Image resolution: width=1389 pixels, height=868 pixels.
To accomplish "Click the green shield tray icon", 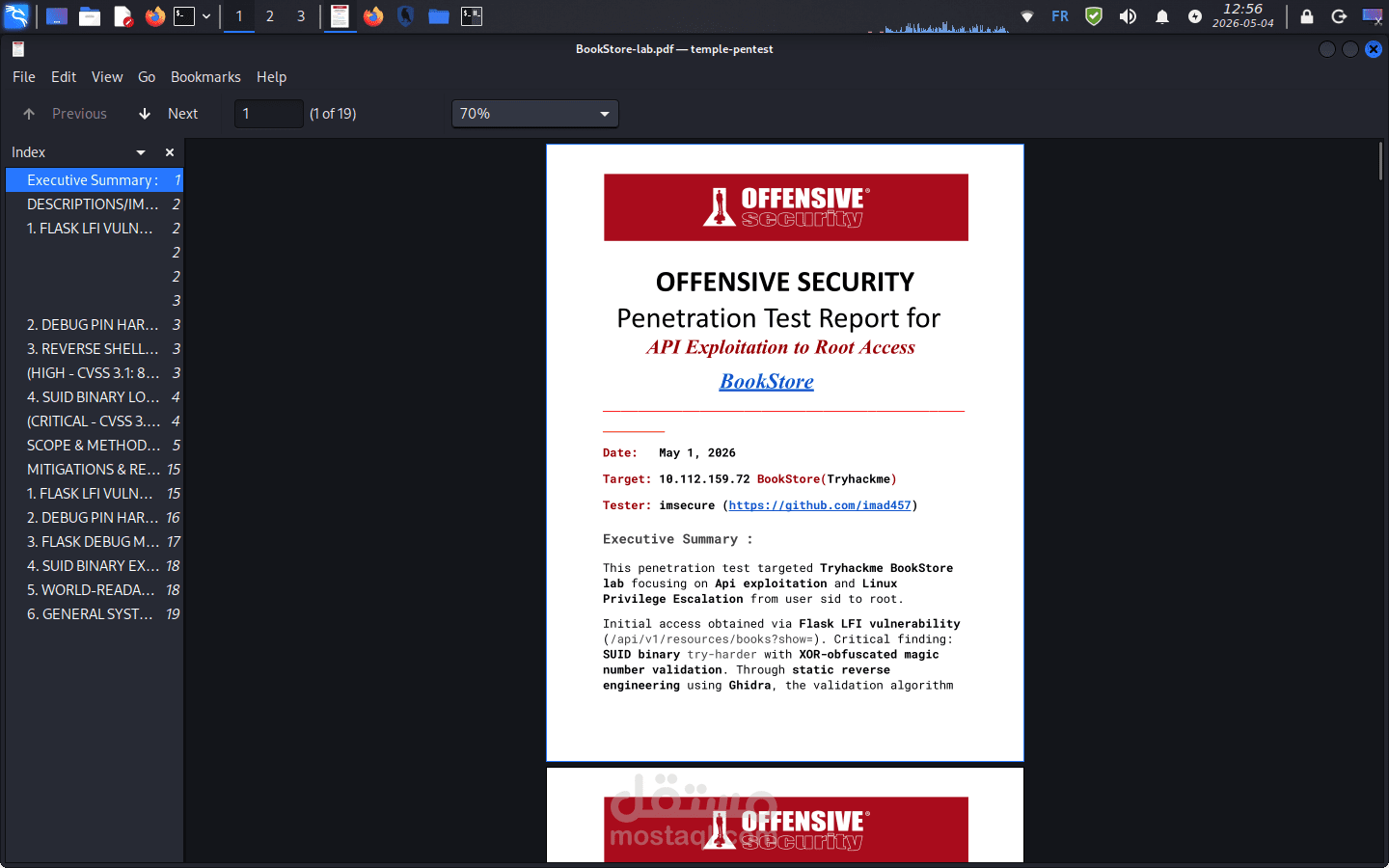I will tap(1094, 16).
